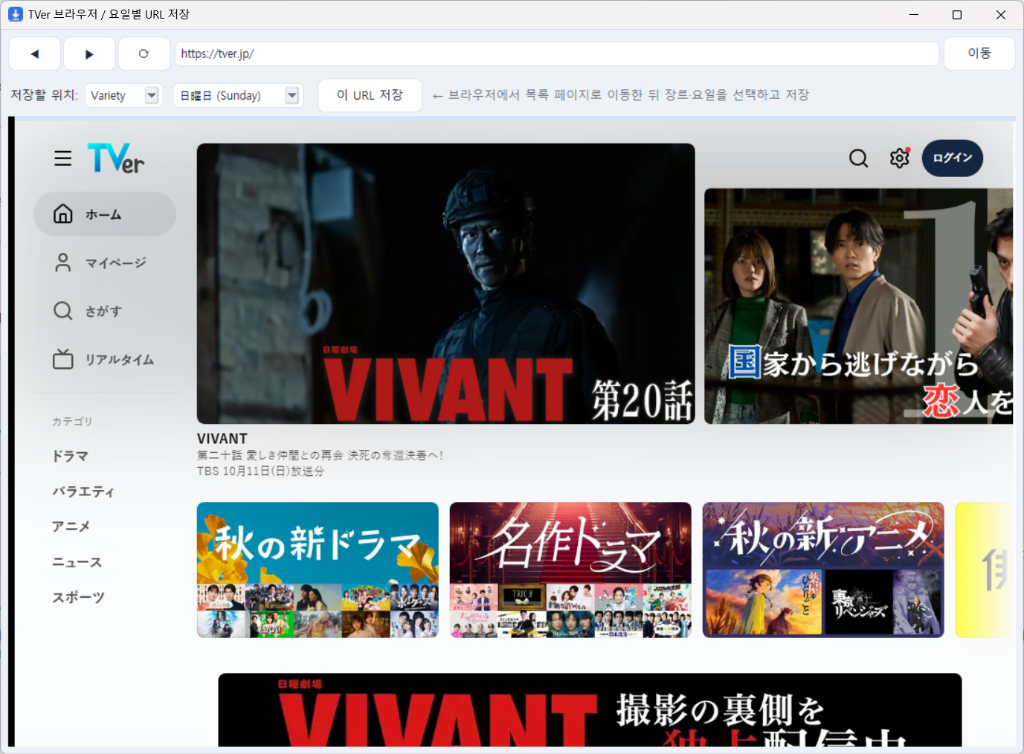Open the 名作ドラマ feature card
The image size is (1024, 754).
[570, 570]
